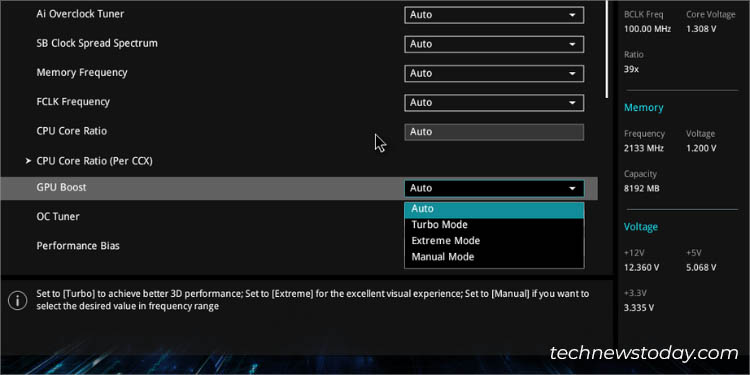Open the SB Clock Spread Spectrum dropdown

[x=494, y=44]
